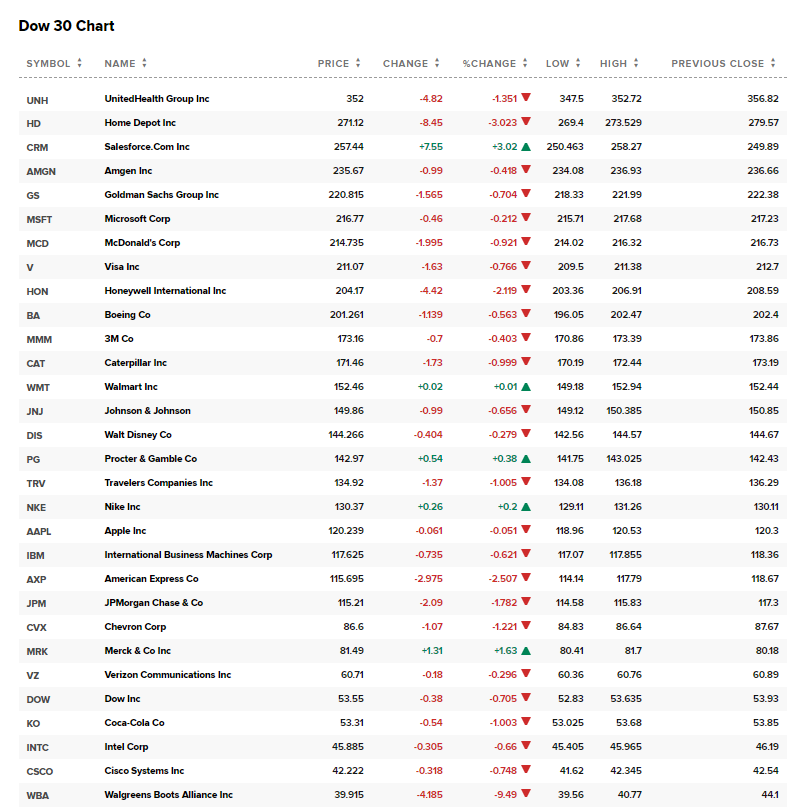Click UnitedHealth price value 352
Screen dimensions: 798x809
coord(355,99)
